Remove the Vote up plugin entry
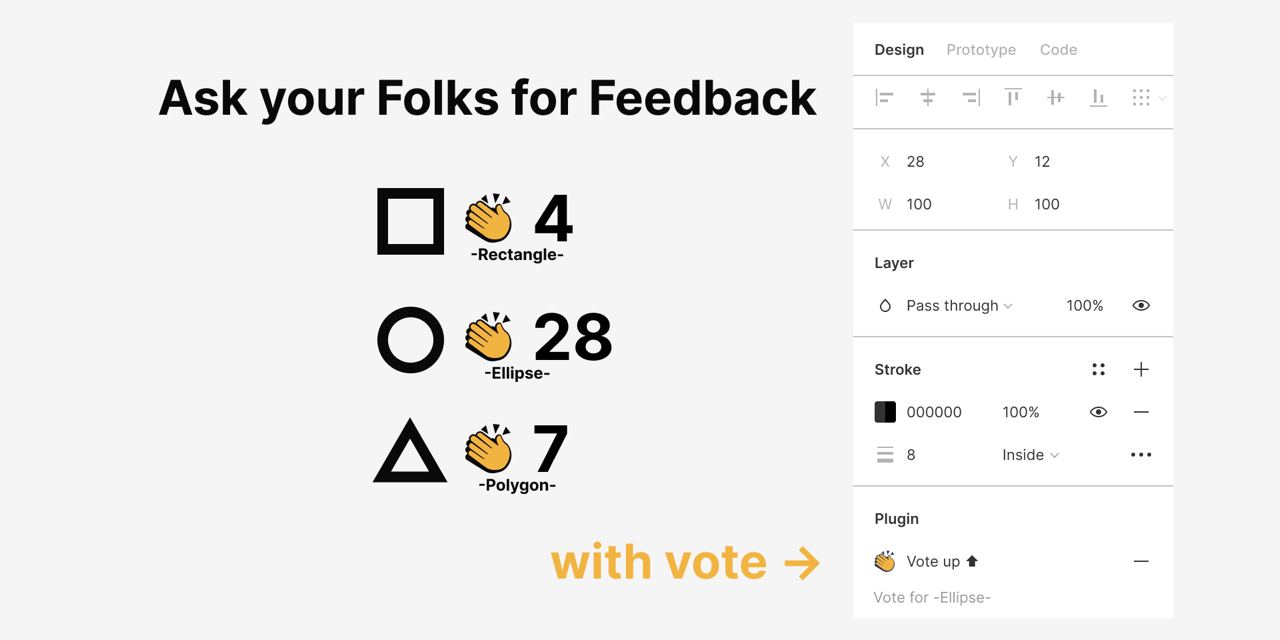 1141,561
